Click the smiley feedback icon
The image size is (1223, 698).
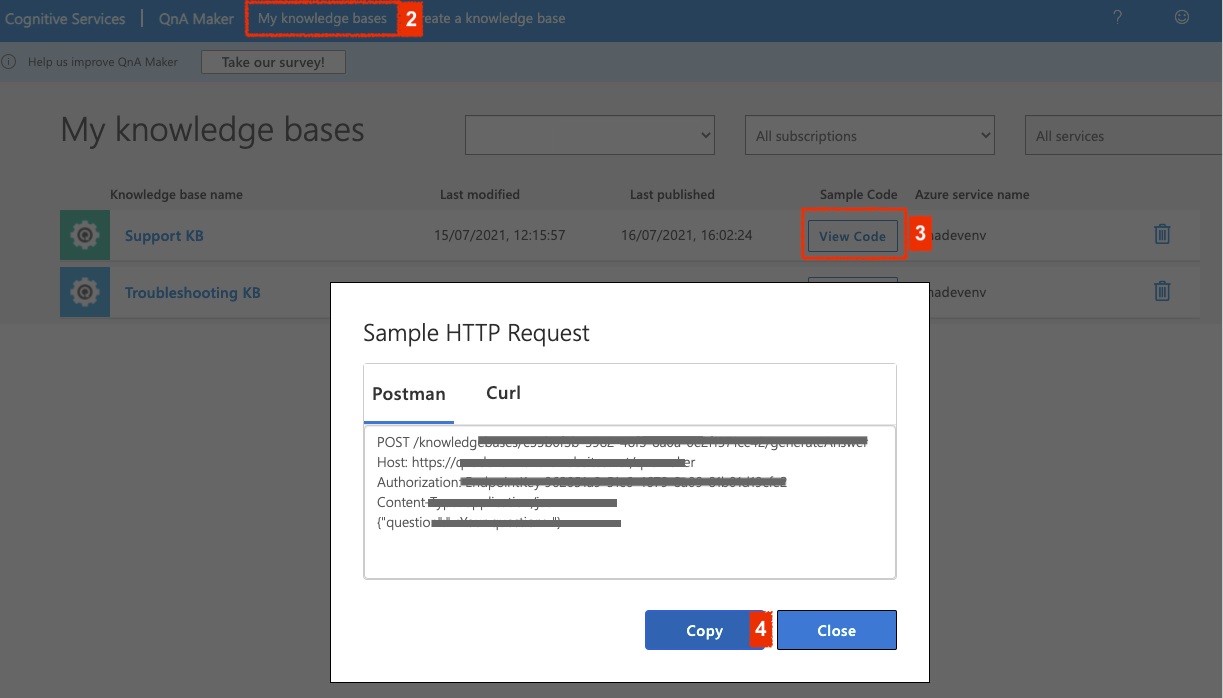tap(1182, 18)
